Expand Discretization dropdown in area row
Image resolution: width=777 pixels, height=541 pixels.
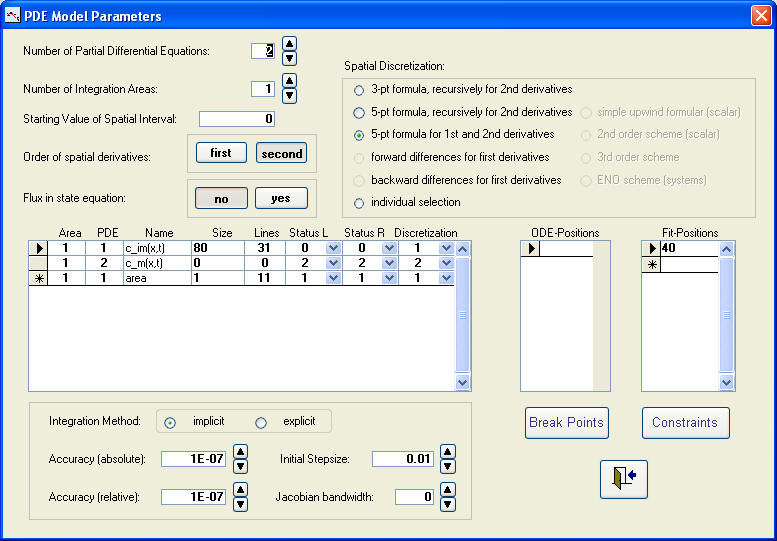click(x=446, y=278)
